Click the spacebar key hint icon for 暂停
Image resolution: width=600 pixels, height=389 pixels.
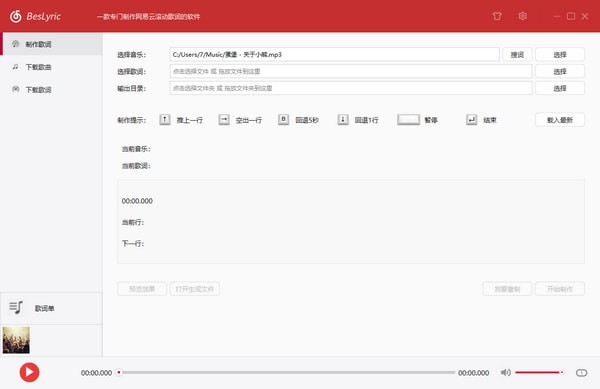[x=408, y=120]
